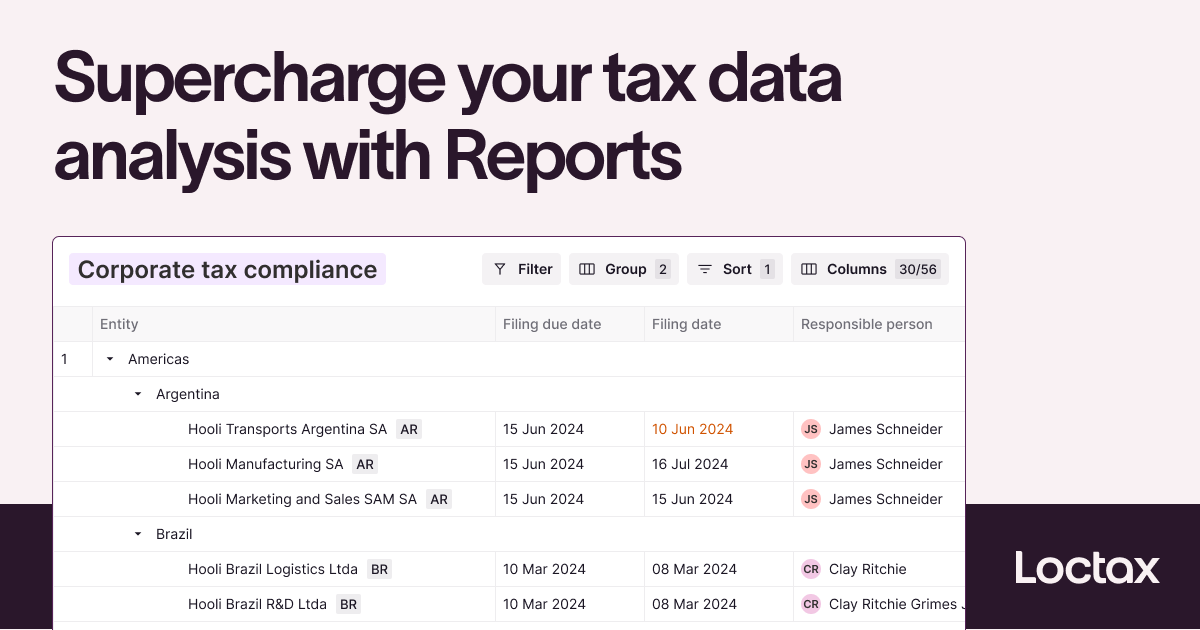Select the Filing due date column header
Viewport: 1200px width, 630px height.
[550, 324]
